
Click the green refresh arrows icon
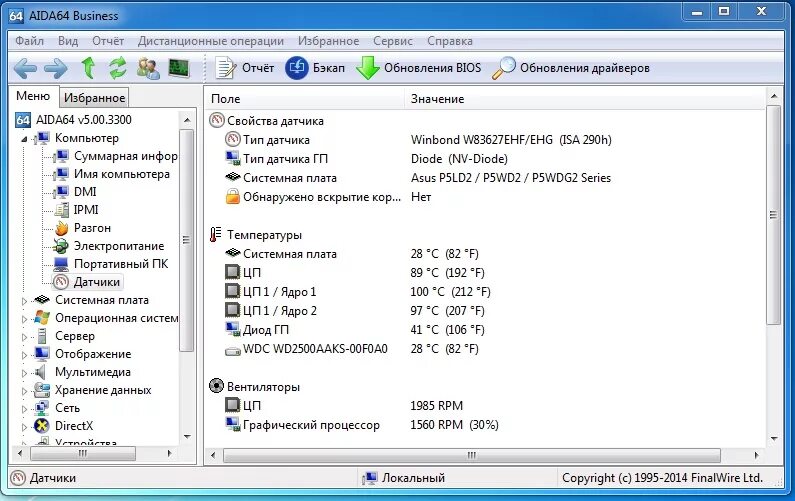point(118,68)
